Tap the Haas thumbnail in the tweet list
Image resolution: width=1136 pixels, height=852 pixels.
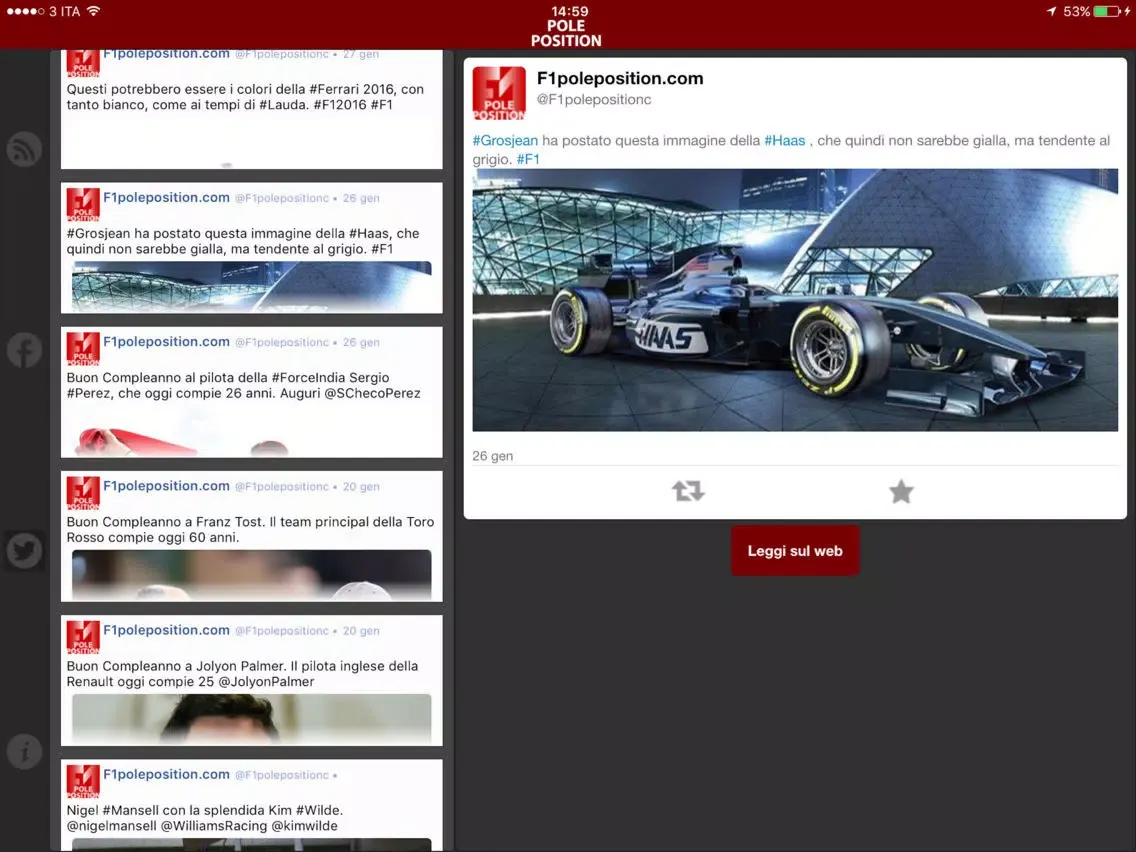[251, 287]
